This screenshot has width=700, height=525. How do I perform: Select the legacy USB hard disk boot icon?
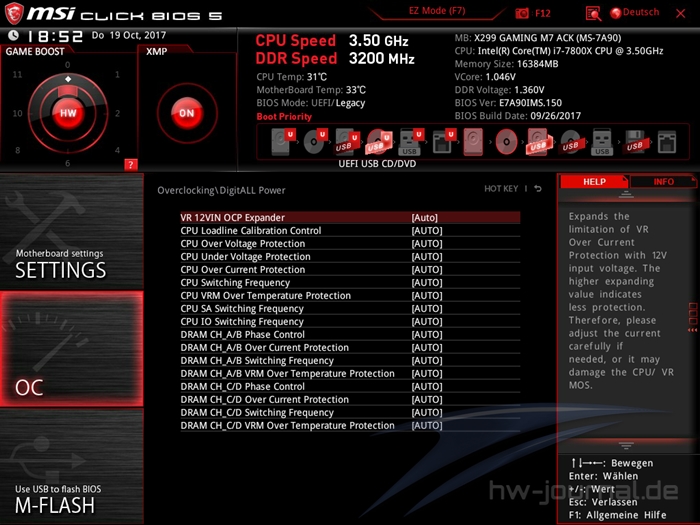pos(538,142)
